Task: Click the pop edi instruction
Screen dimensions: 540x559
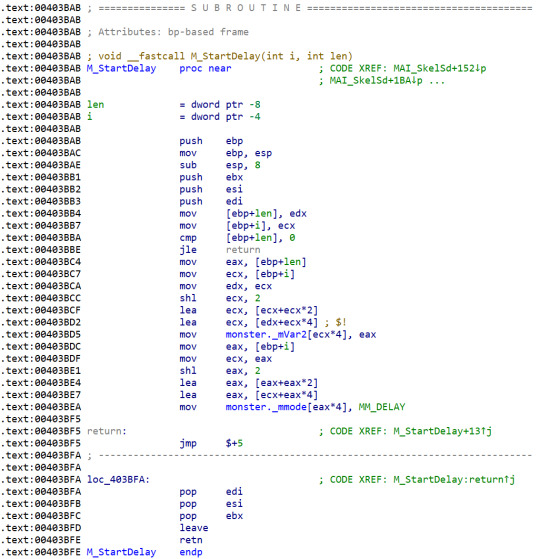Action: [x=211, y=492]
